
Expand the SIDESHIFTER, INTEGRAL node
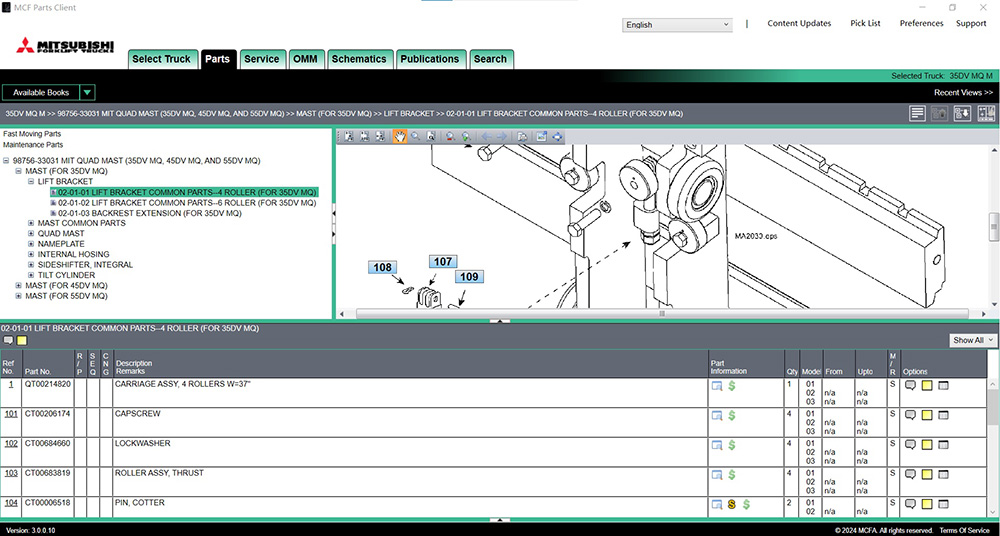tap(31, 265)
